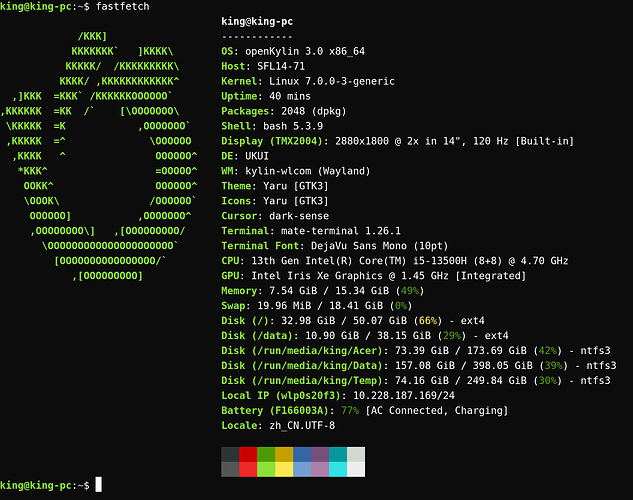633x500 pixels.
Task: Click the Shell value 'bash 5.3.9'
Action: 293,126
